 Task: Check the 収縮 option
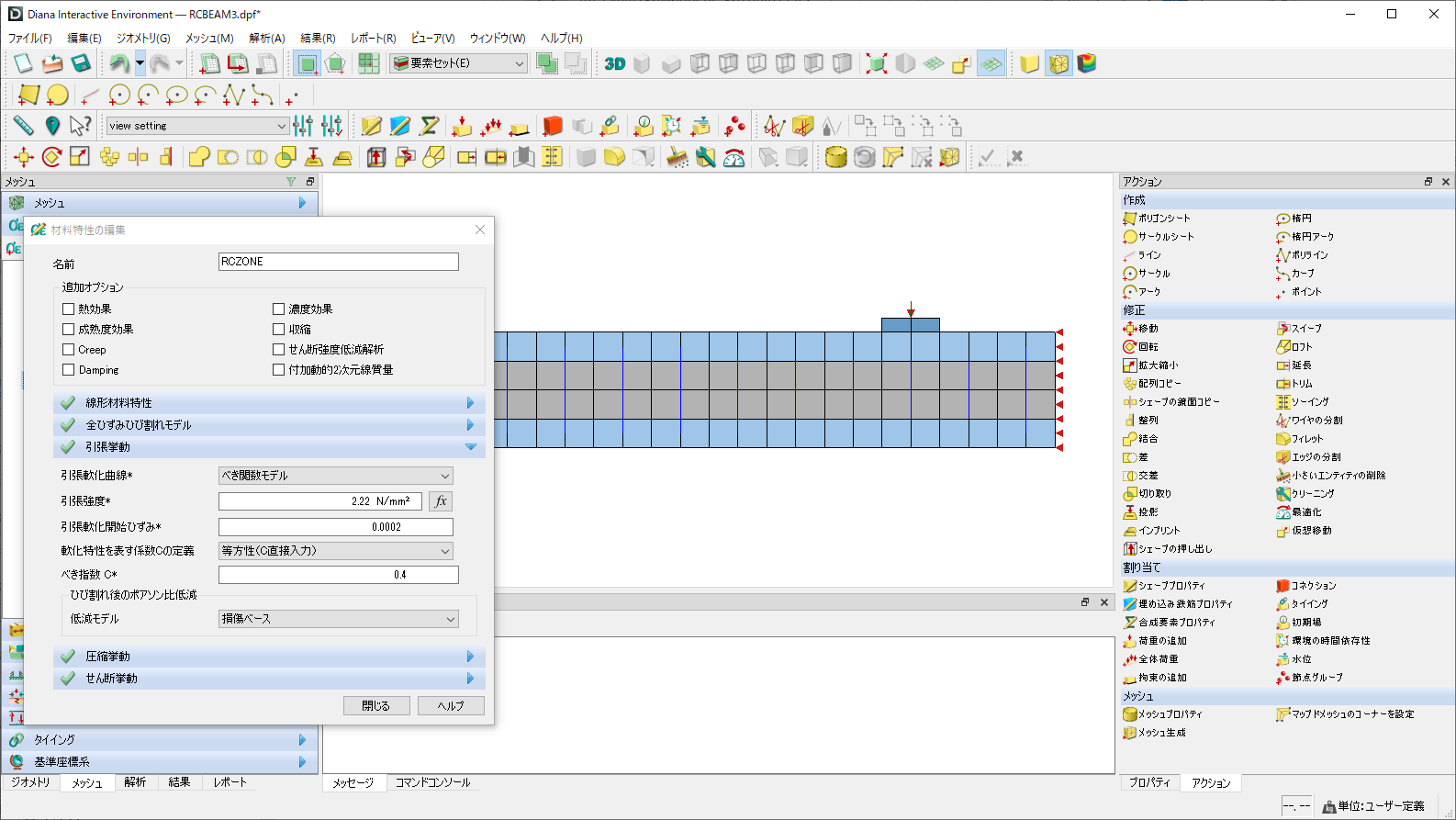click(279, 330)
